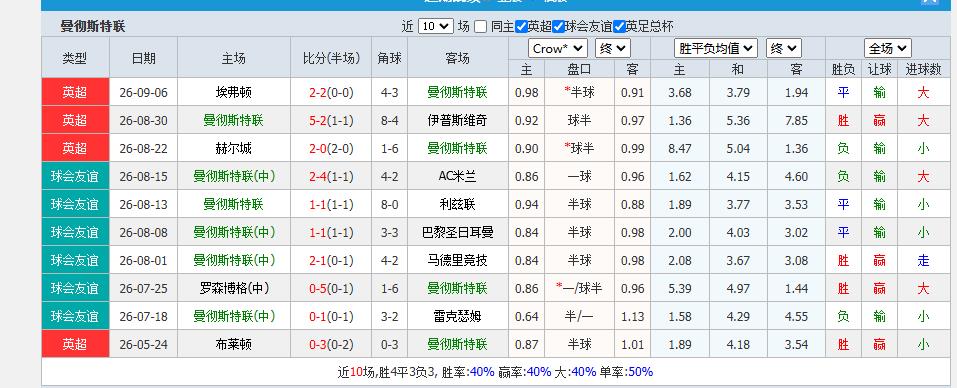This screenshot has width=957, height=388.
Task: Click 曼彻斯特联 in the 26-08-30 row
Action: 234,121
